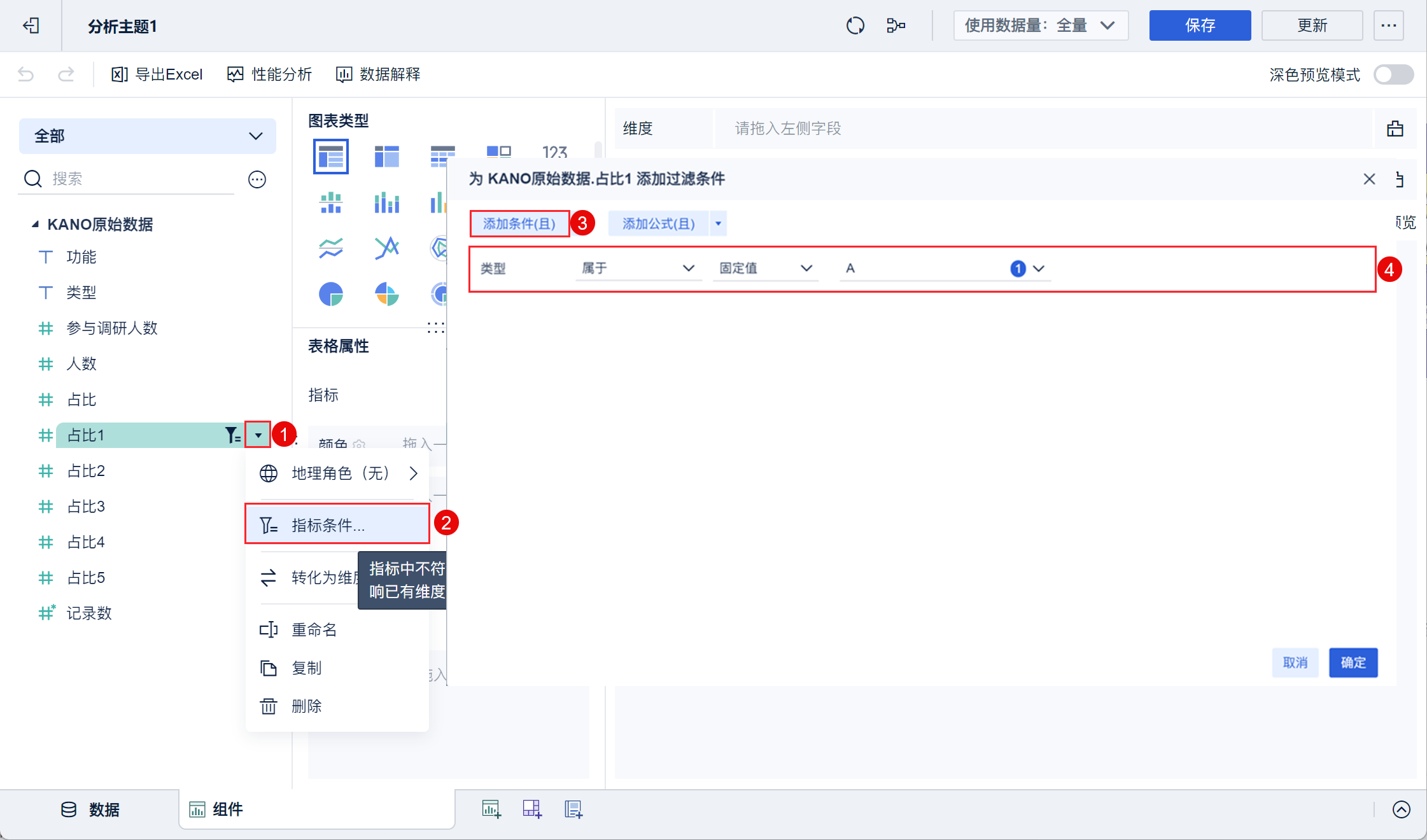Collapse the KANO原始数据 tree node

(x=36, y=224)
